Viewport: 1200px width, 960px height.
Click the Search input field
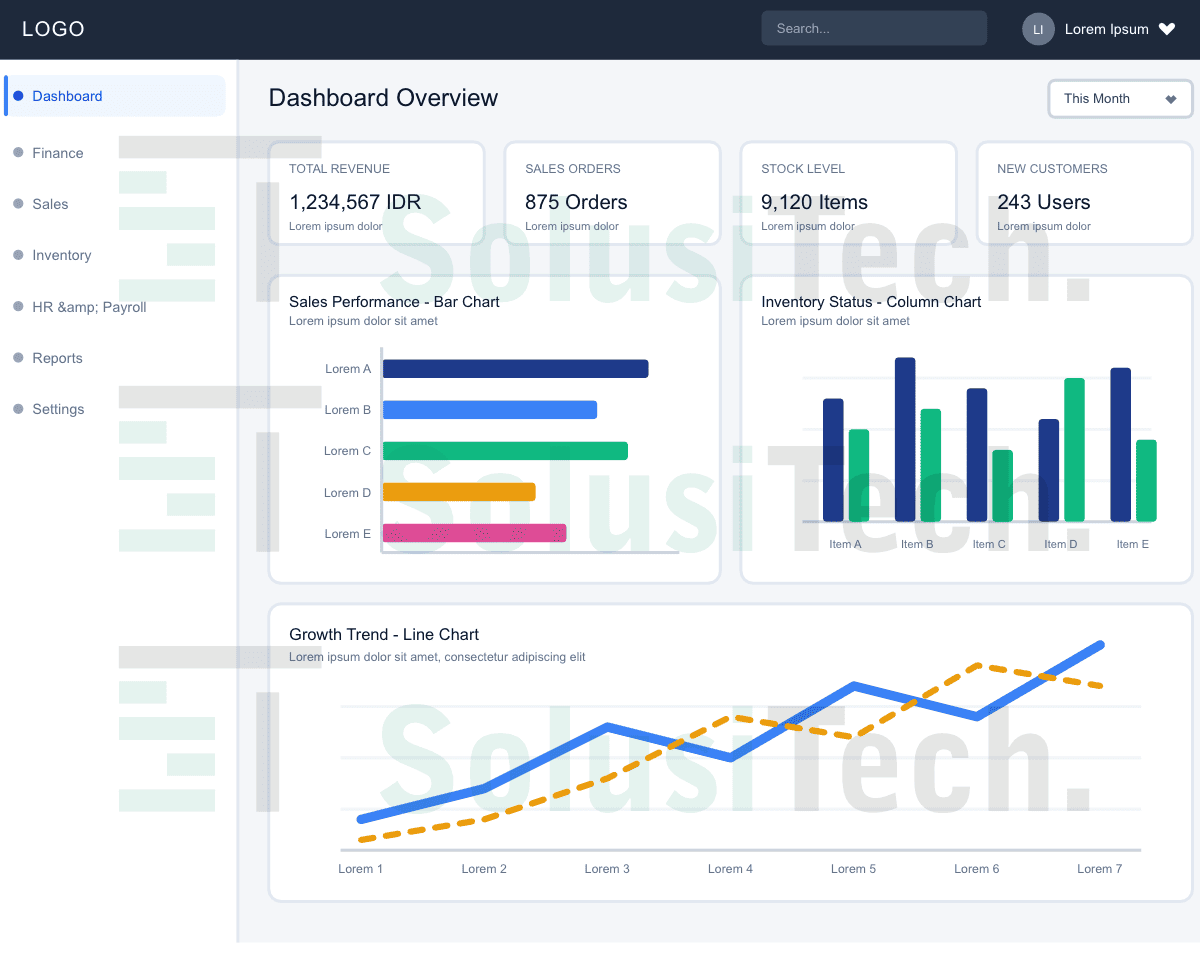click(x=874, y=28)
